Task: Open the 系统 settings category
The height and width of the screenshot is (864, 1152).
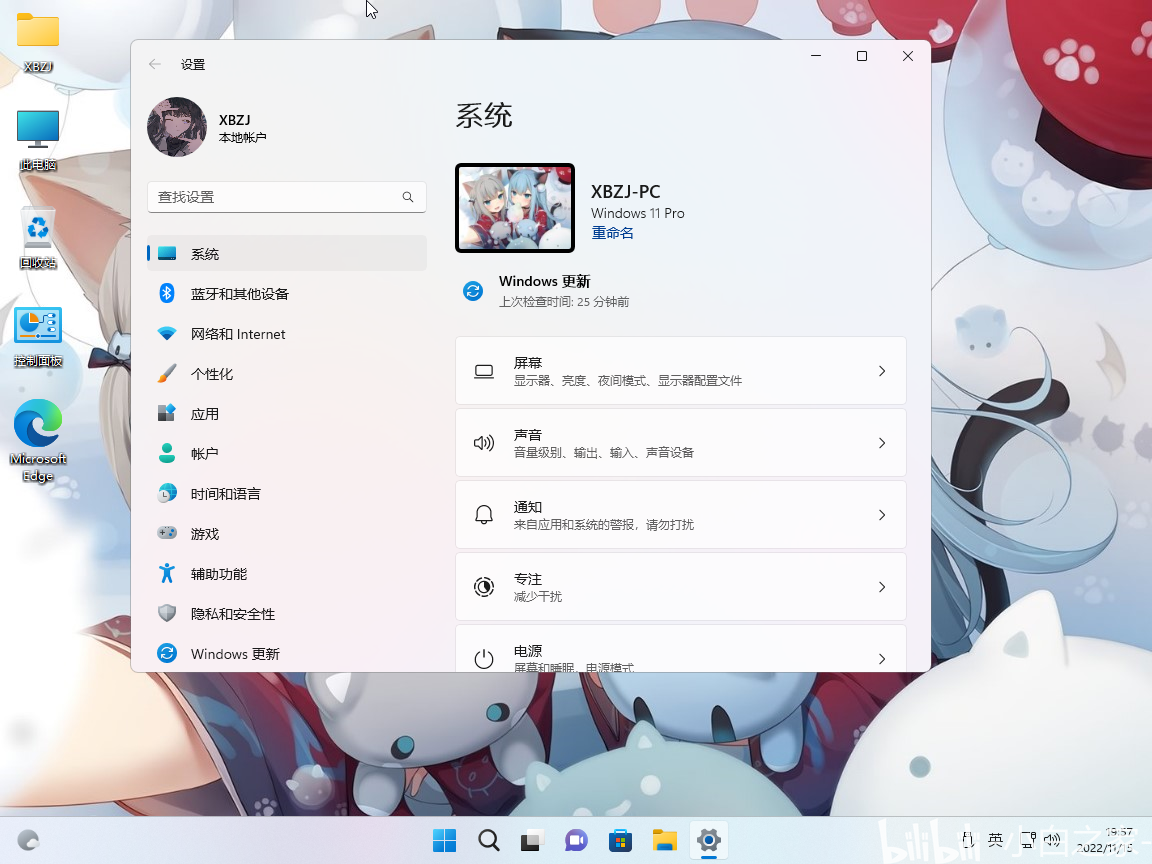Action: 287,253
